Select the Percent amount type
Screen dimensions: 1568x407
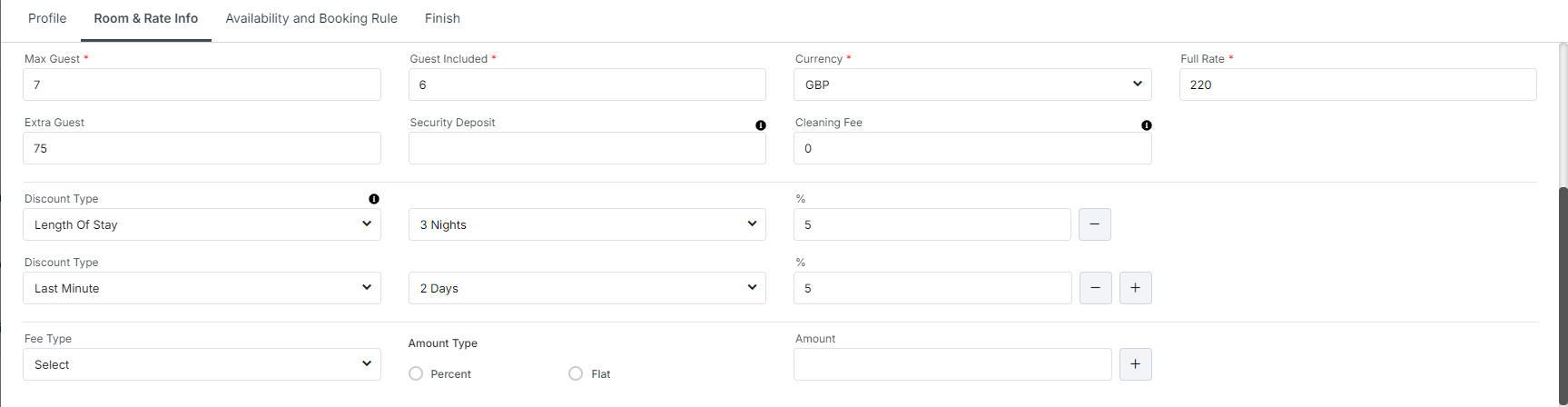(417, 373)
